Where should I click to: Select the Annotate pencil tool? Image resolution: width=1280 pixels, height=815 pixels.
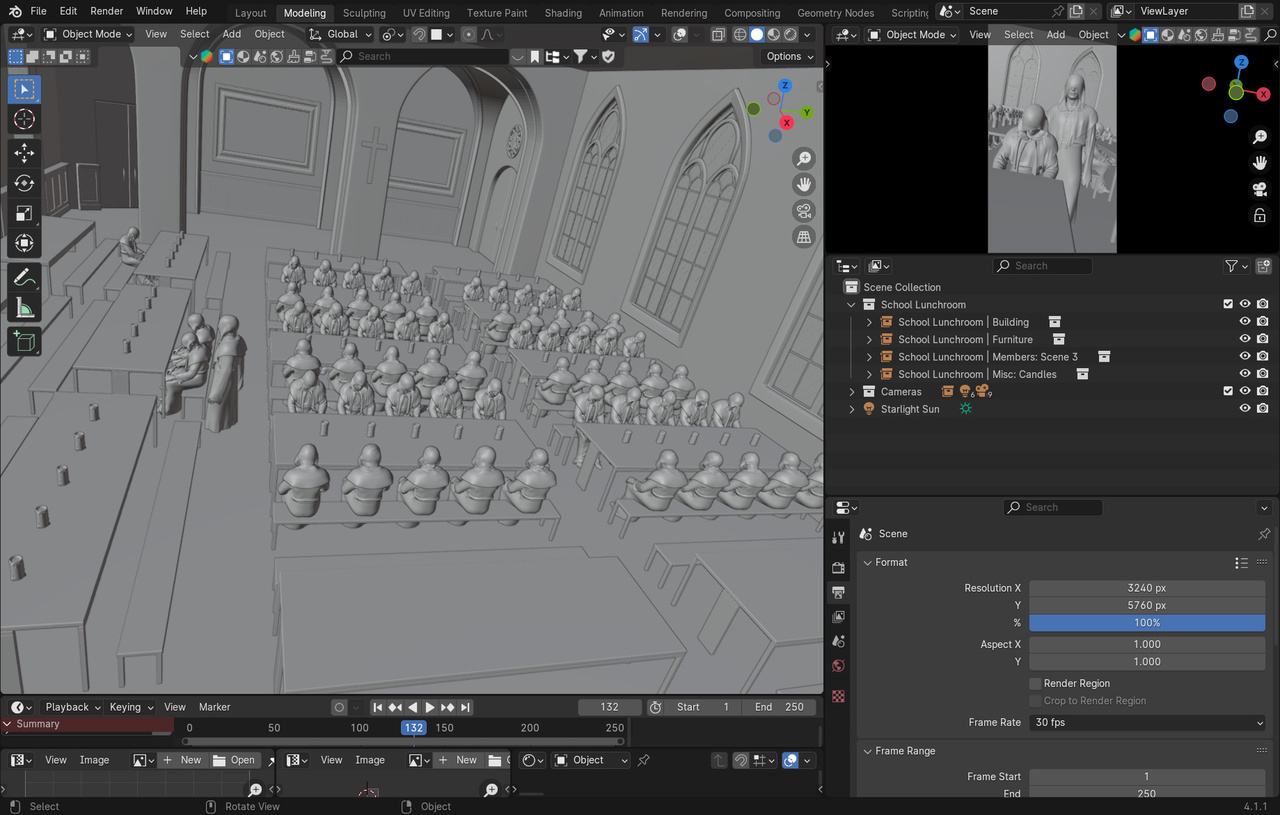[25, 277]
